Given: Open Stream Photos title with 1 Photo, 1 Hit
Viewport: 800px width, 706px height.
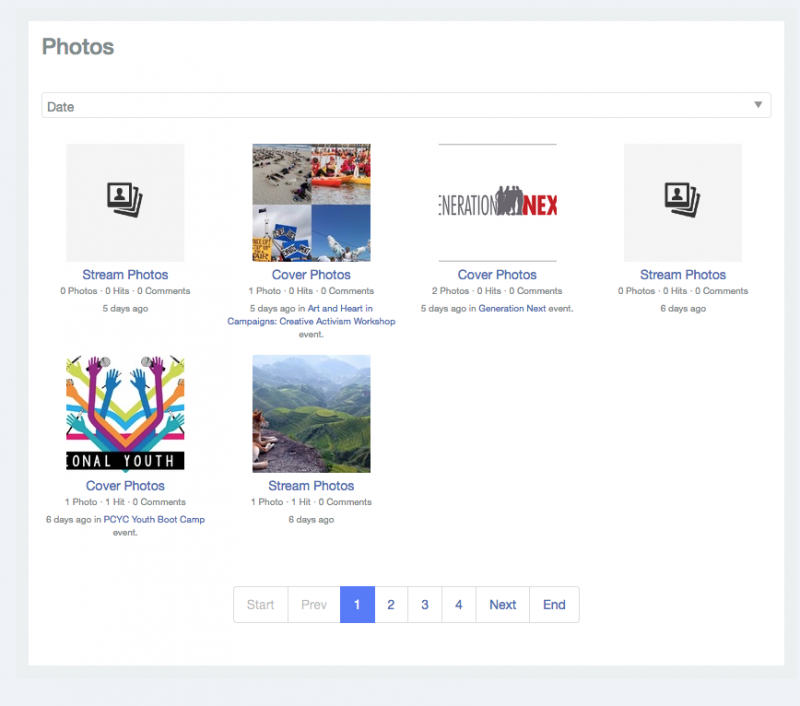Looking at the screenshot, I should [x=311, y=486].
